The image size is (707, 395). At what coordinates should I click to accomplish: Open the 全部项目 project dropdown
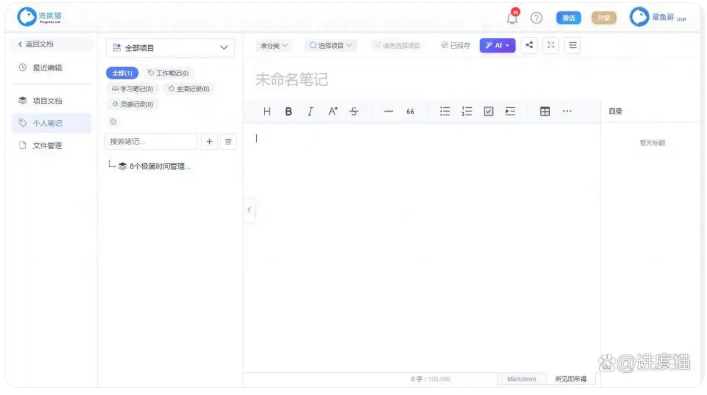[x=170, y=48]
